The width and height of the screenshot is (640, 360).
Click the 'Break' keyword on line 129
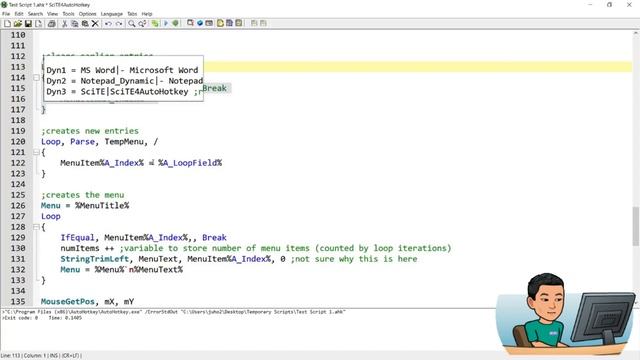pyautogui.click(x=214, y=238)
